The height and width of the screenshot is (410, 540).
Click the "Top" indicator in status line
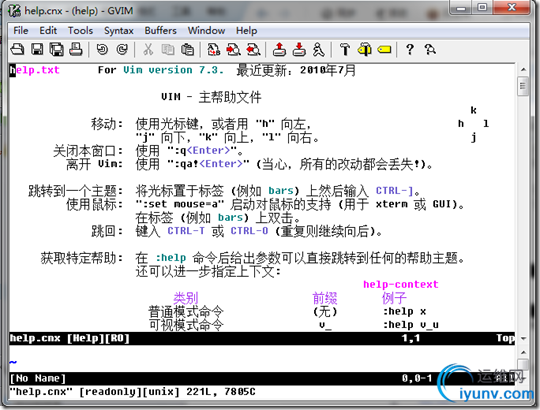tap(505, 338)
